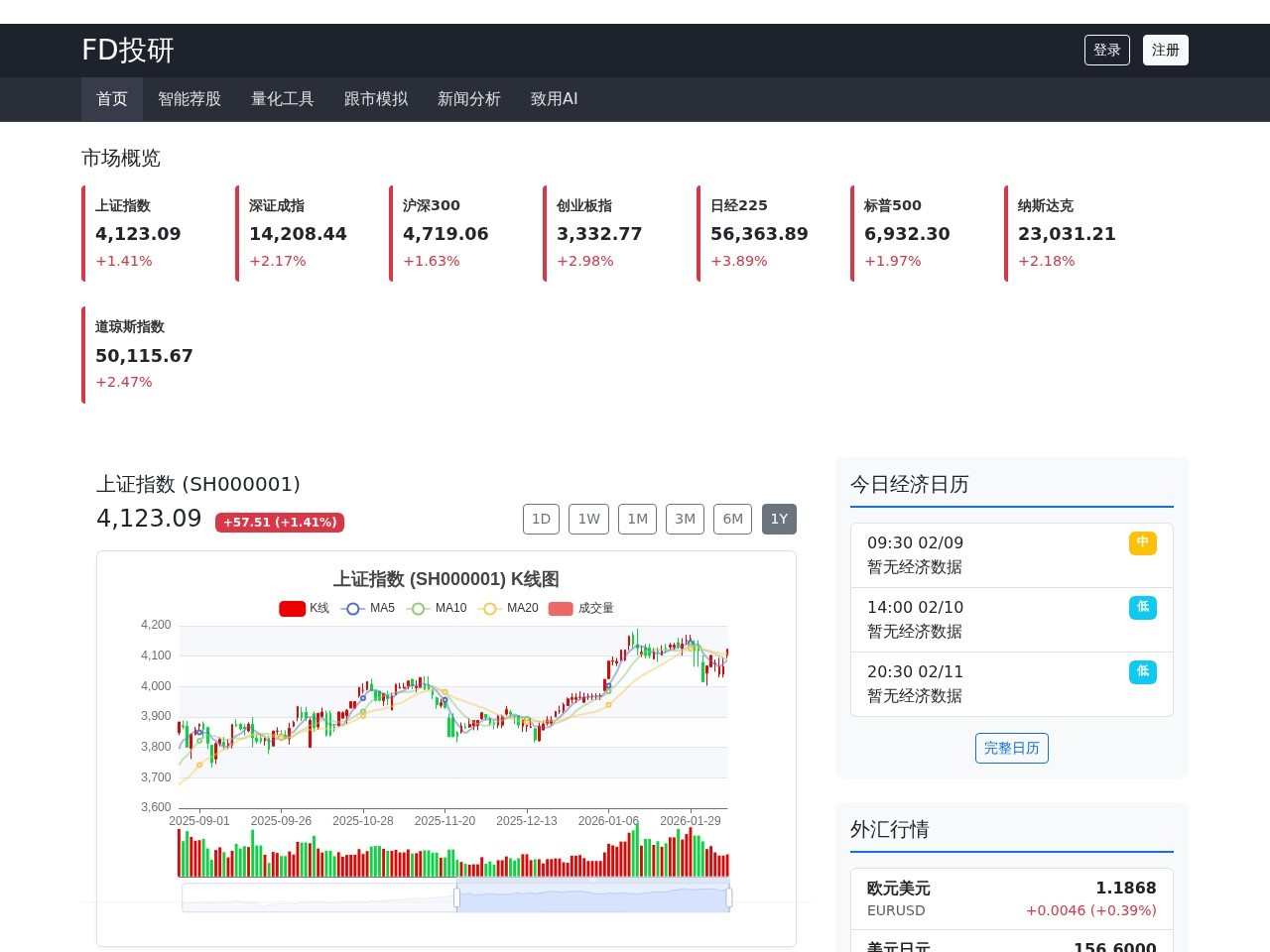Navigate to 跟市模拟
Image resolution: width=1270 pixels, height=952 pixels.
[x=376, y=99]
